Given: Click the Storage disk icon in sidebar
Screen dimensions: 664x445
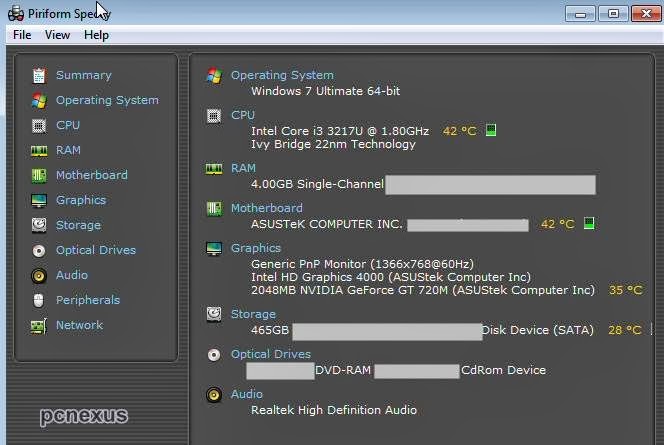Looking at the screenshot, I should pos(39,225).
